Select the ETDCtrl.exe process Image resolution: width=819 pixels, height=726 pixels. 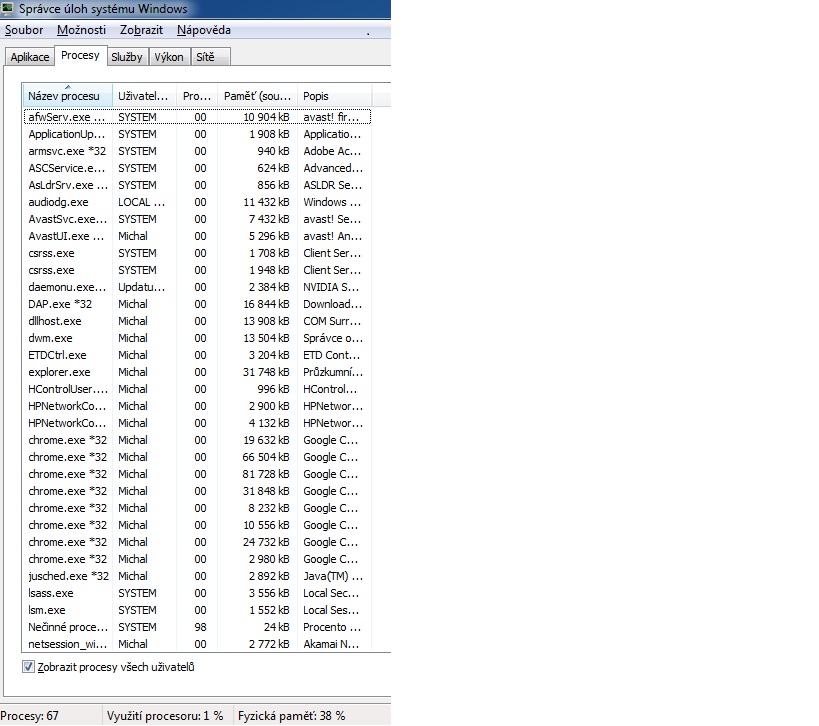[x=197, y=355]
